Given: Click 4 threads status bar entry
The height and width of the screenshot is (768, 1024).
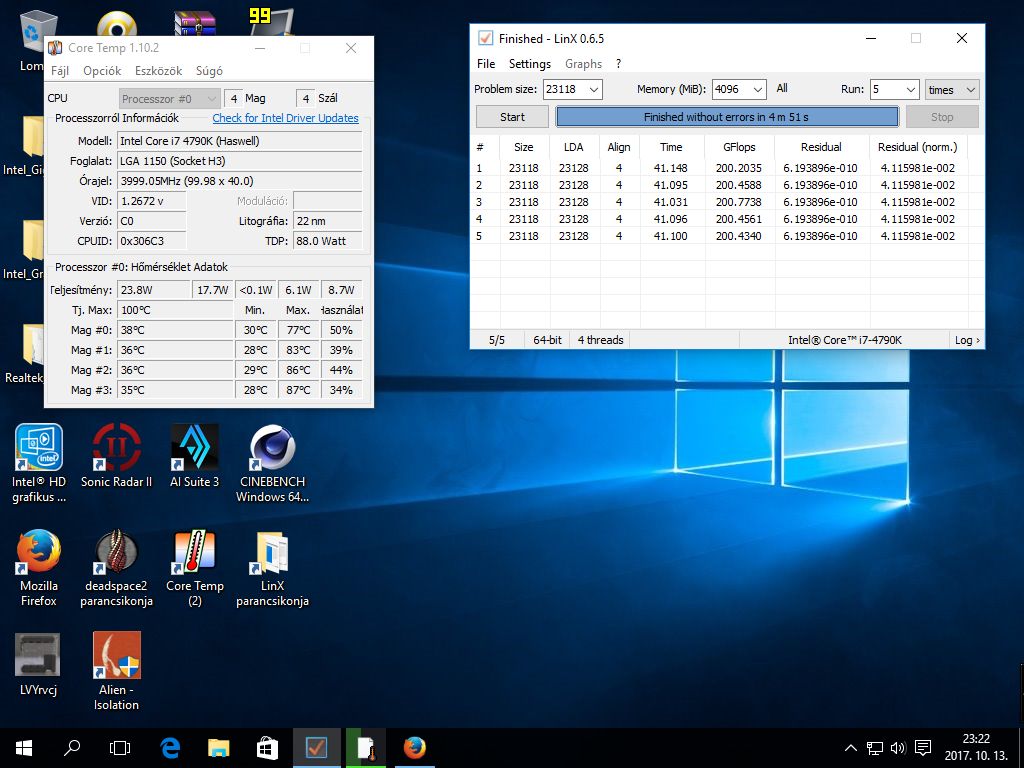Looking at the screenshot, I should pyautogui.click(x=600, y=340).
